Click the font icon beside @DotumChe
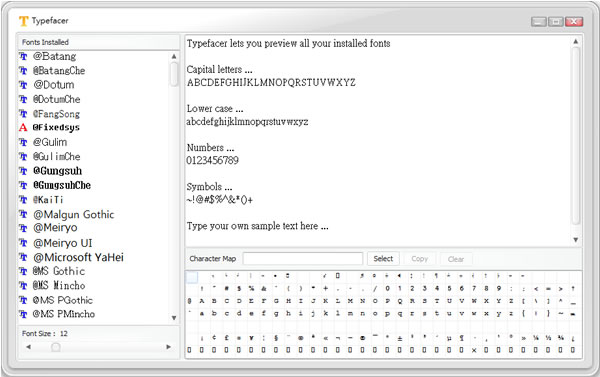Viewport: 600px width, 377px height. click(x=23, y=100)
